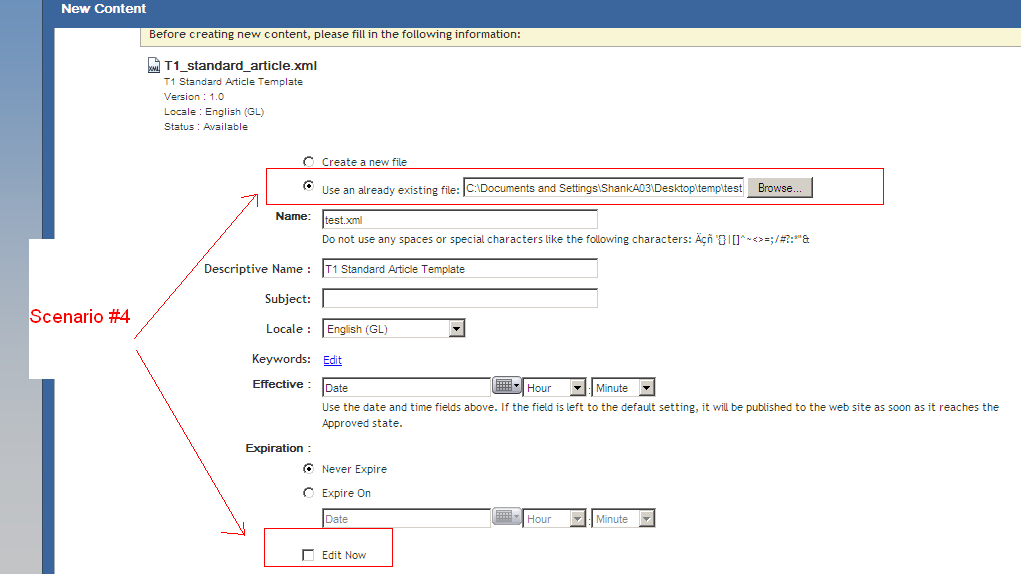The height and width of the screenshot is (574, 1021).
Task: Select the T1_standard_article.xml title text
Action: 240,65
